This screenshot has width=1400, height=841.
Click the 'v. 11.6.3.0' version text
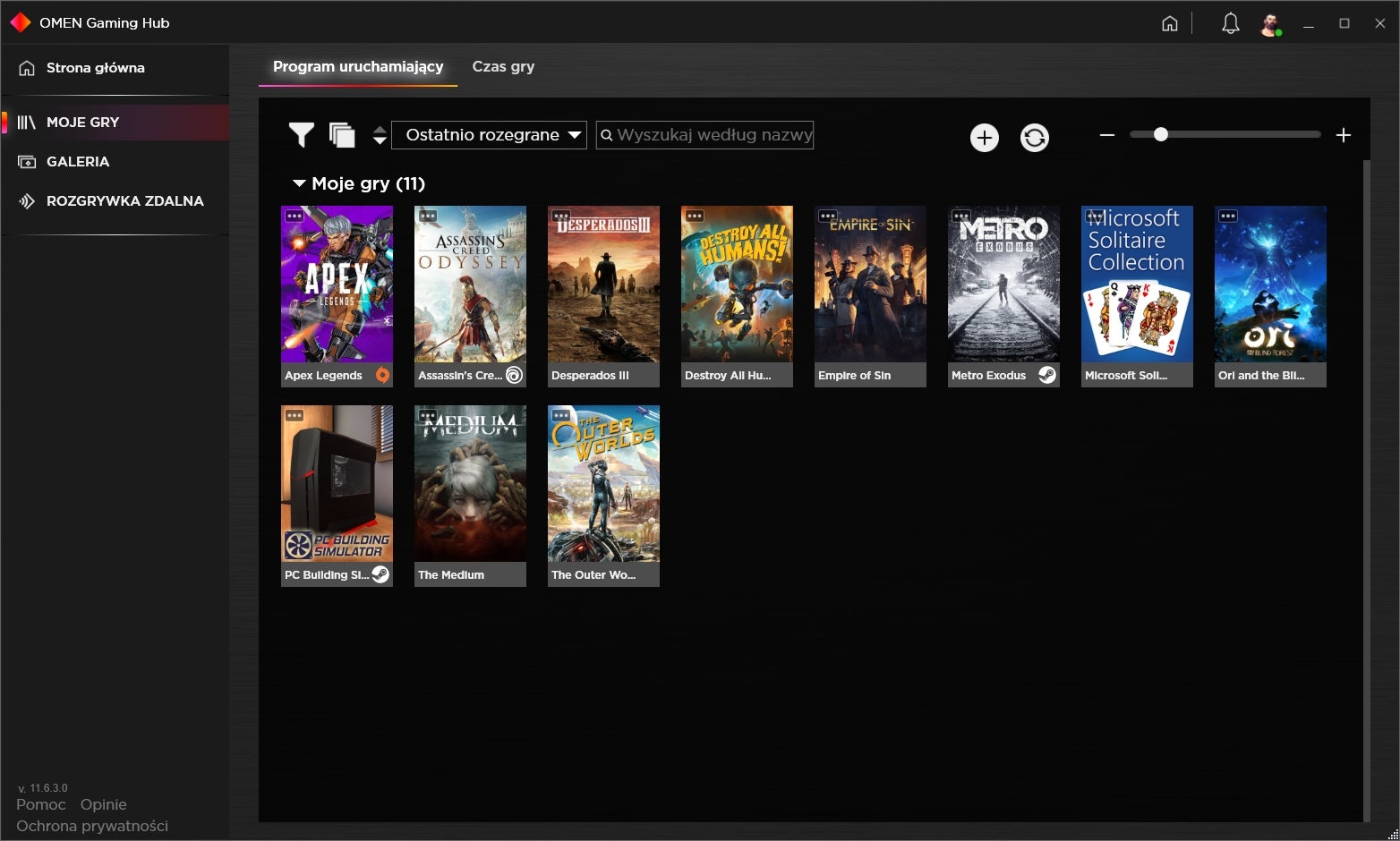(43, 788)
